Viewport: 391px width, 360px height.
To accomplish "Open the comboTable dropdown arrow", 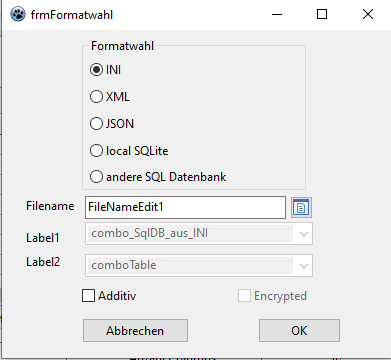I will point(304,266).
